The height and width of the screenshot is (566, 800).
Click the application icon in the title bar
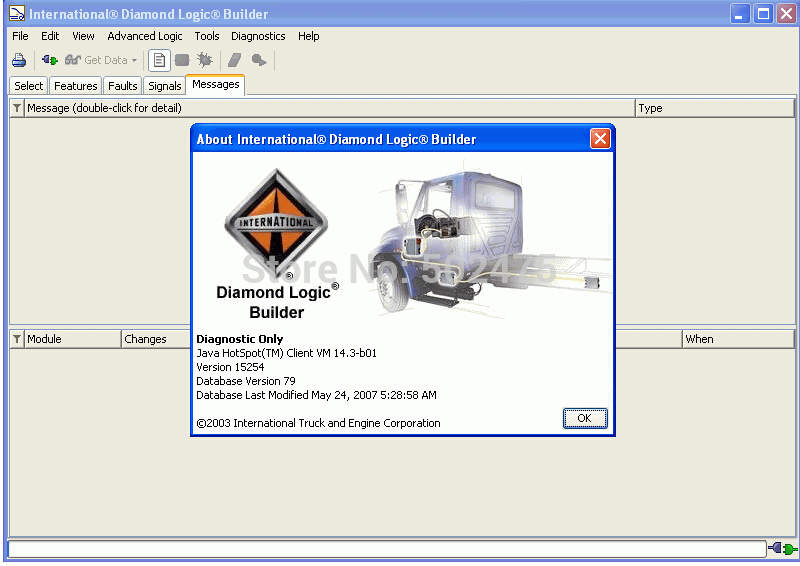coord(17,14)
